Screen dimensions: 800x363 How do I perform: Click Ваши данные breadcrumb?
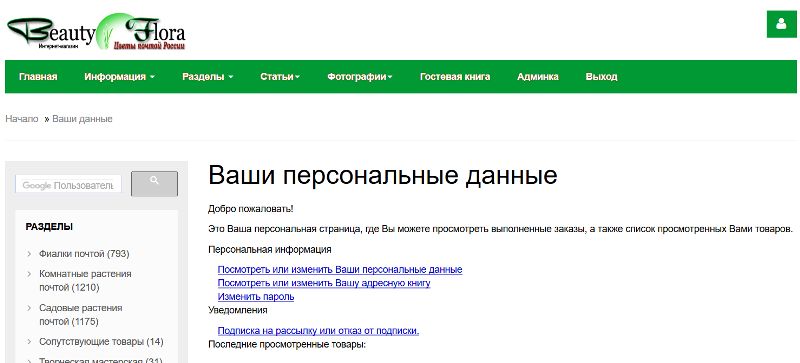click(x=82, y=119)
